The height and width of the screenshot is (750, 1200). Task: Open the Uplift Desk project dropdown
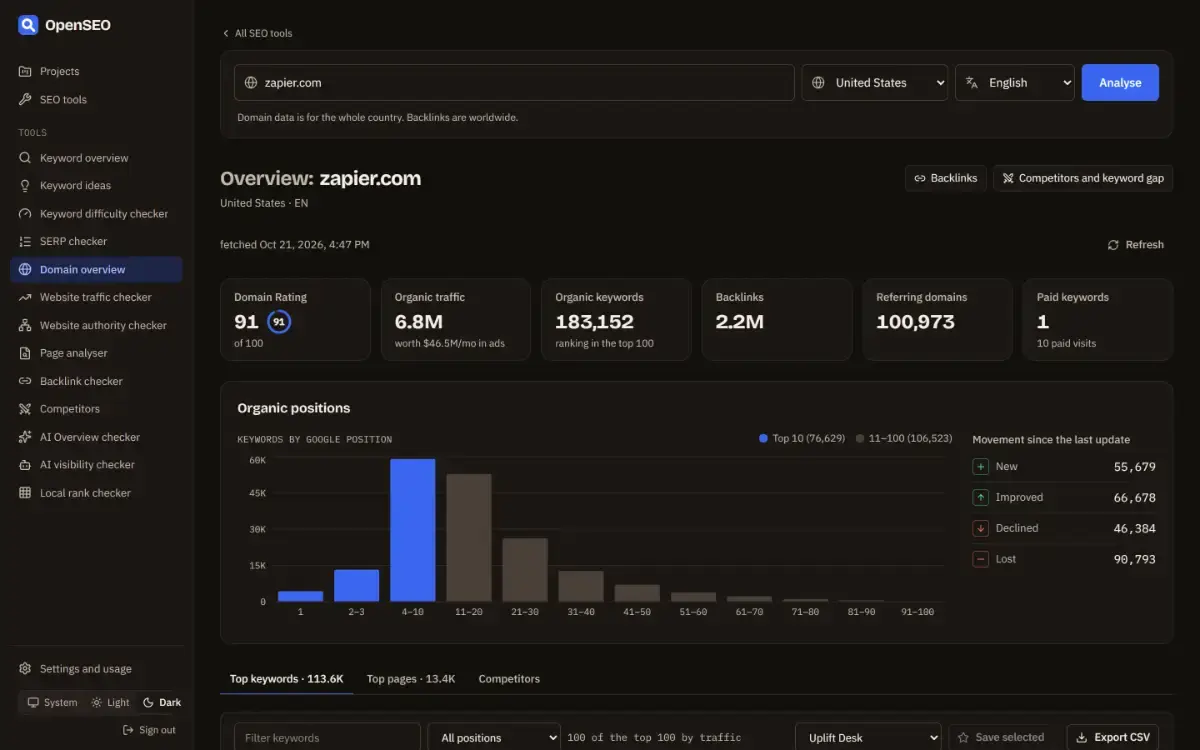click(868, 737)
